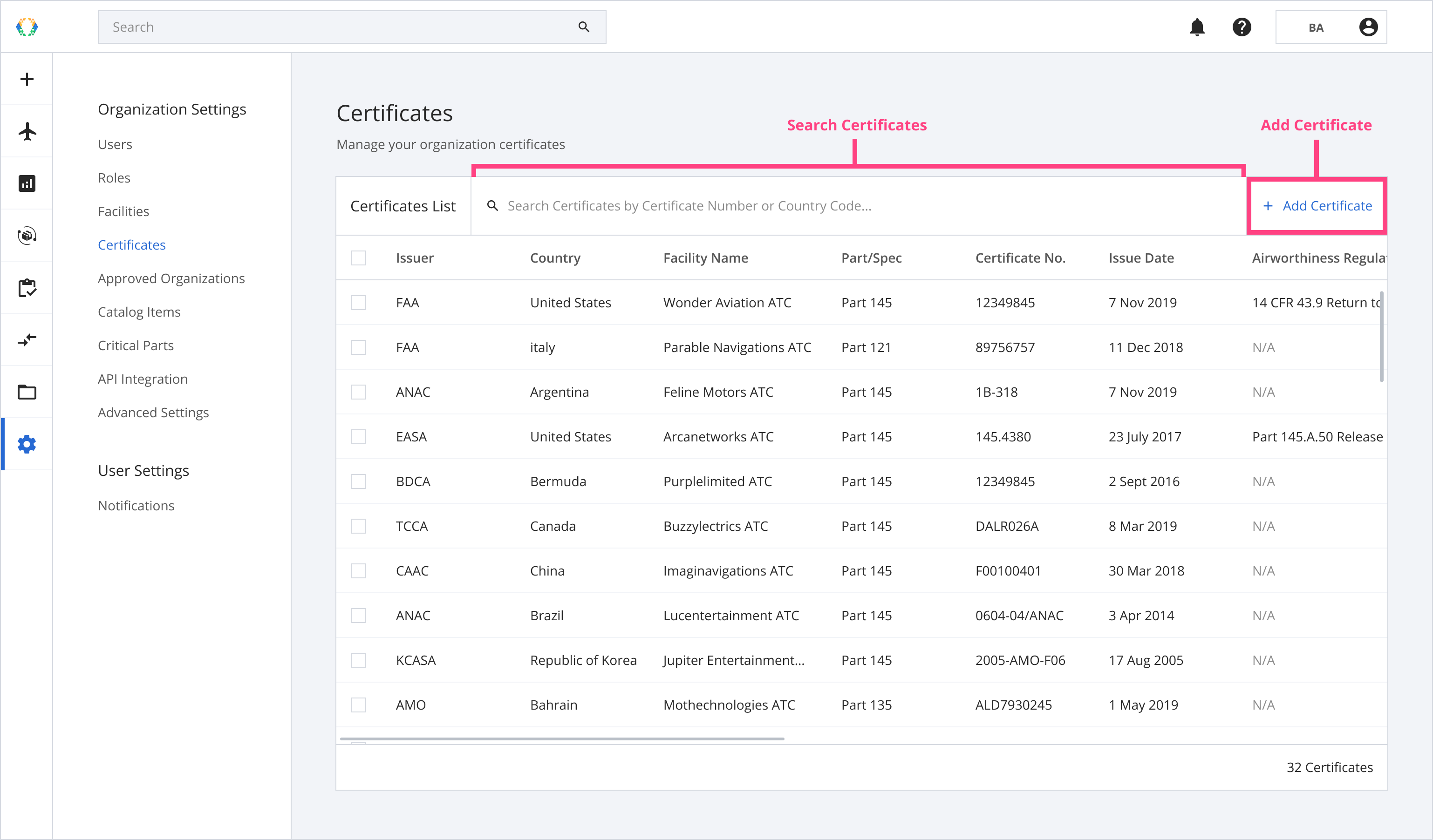
Task: Focus the Search Certificates input field
Action: (859, 206)
